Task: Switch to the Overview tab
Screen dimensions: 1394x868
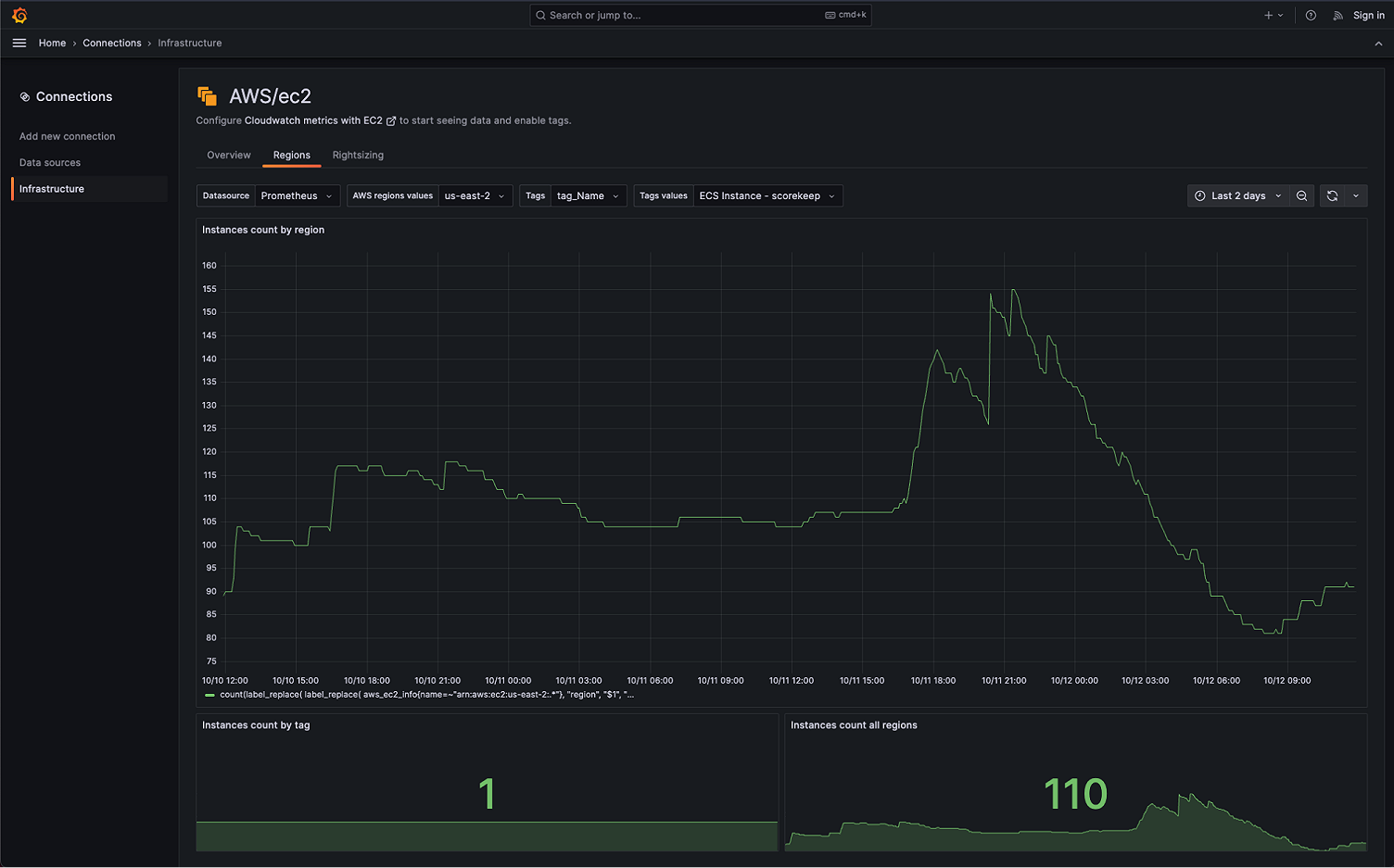Action: click(x=228, y=155)
